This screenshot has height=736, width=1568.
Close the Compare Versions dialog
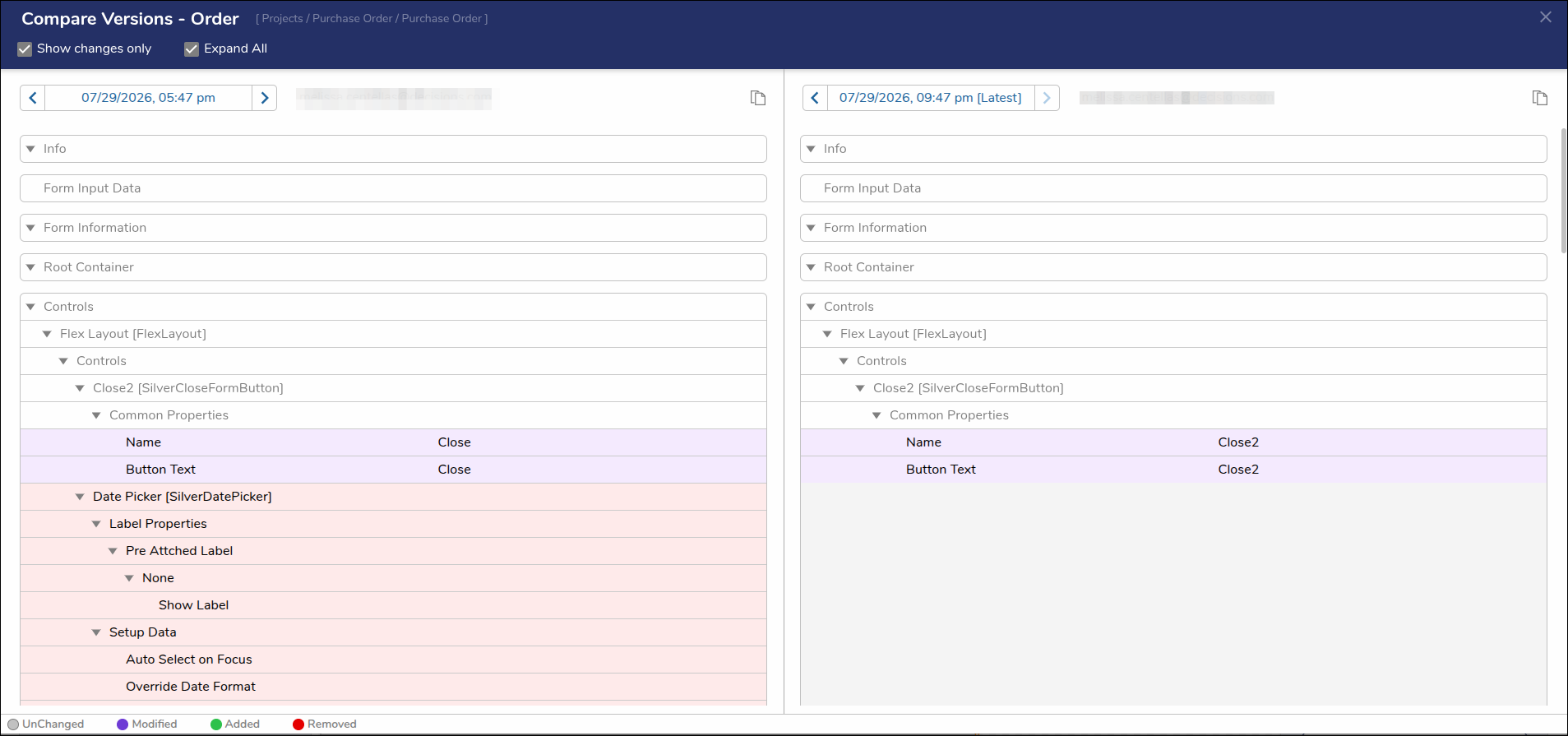pyautogui.click(x=1546, y=17)
